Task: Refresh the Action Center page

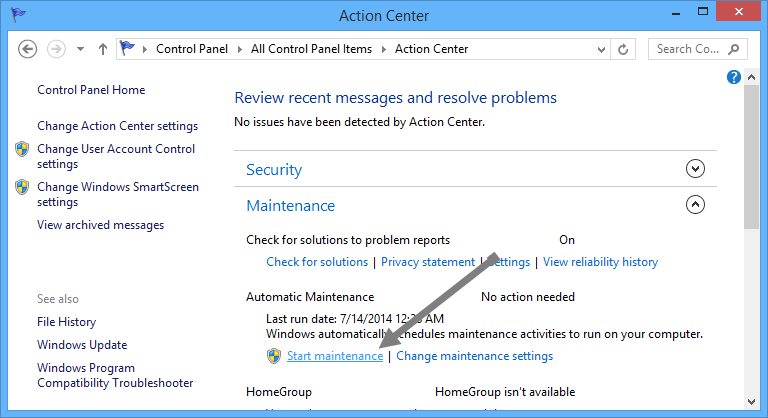Action: [623, 49]
